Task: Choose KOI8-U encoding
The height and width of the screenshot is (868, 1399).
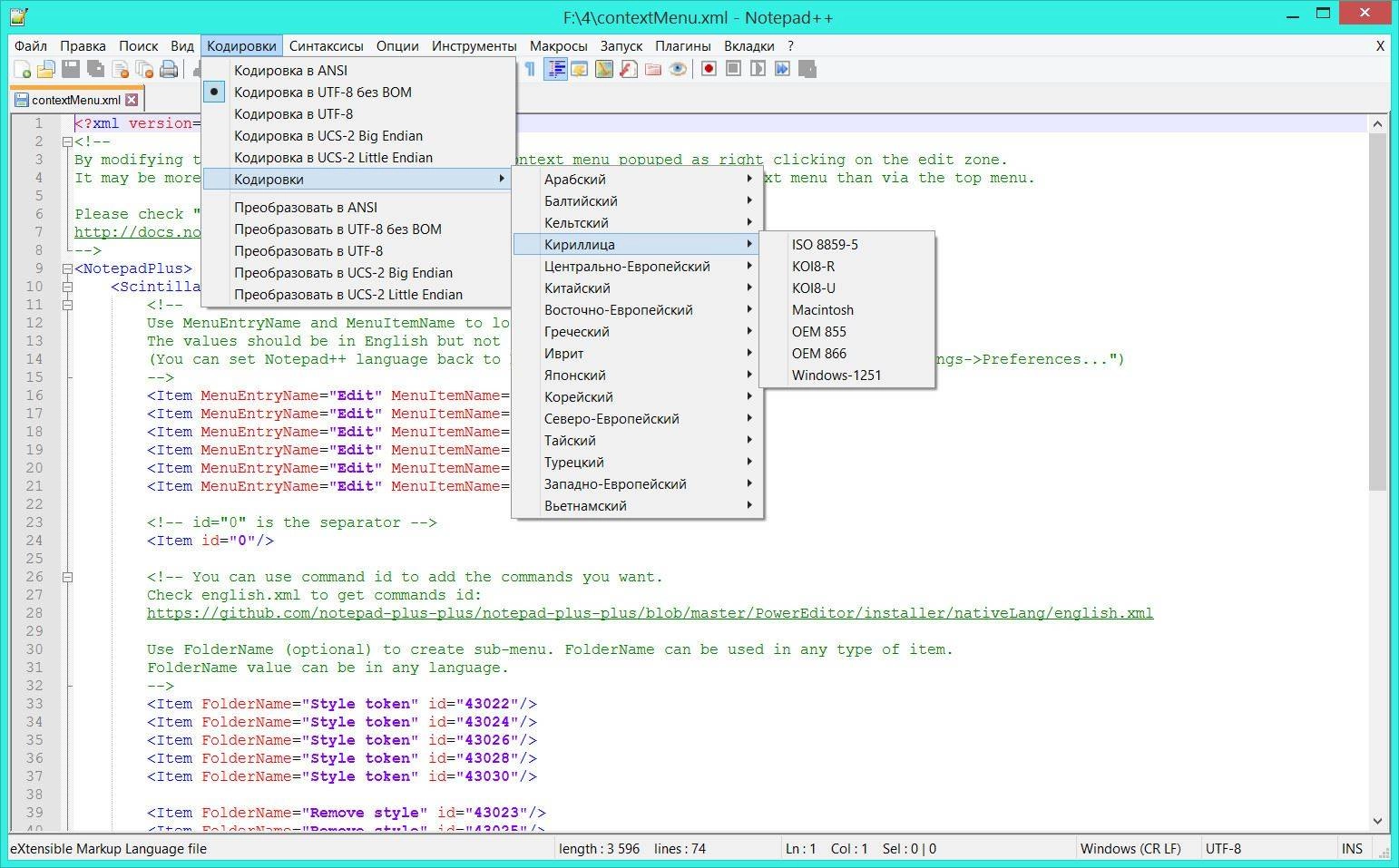Action: click(846, 288)
